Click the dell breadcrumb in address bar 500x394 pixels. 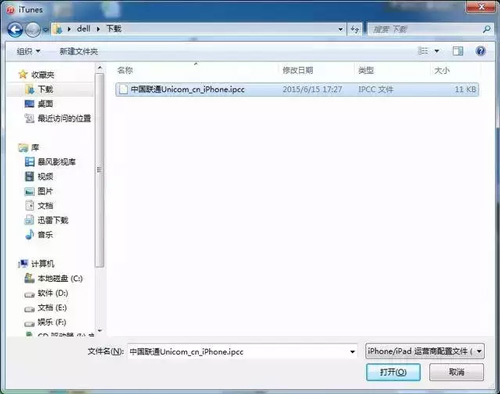(x=83, y=29)
